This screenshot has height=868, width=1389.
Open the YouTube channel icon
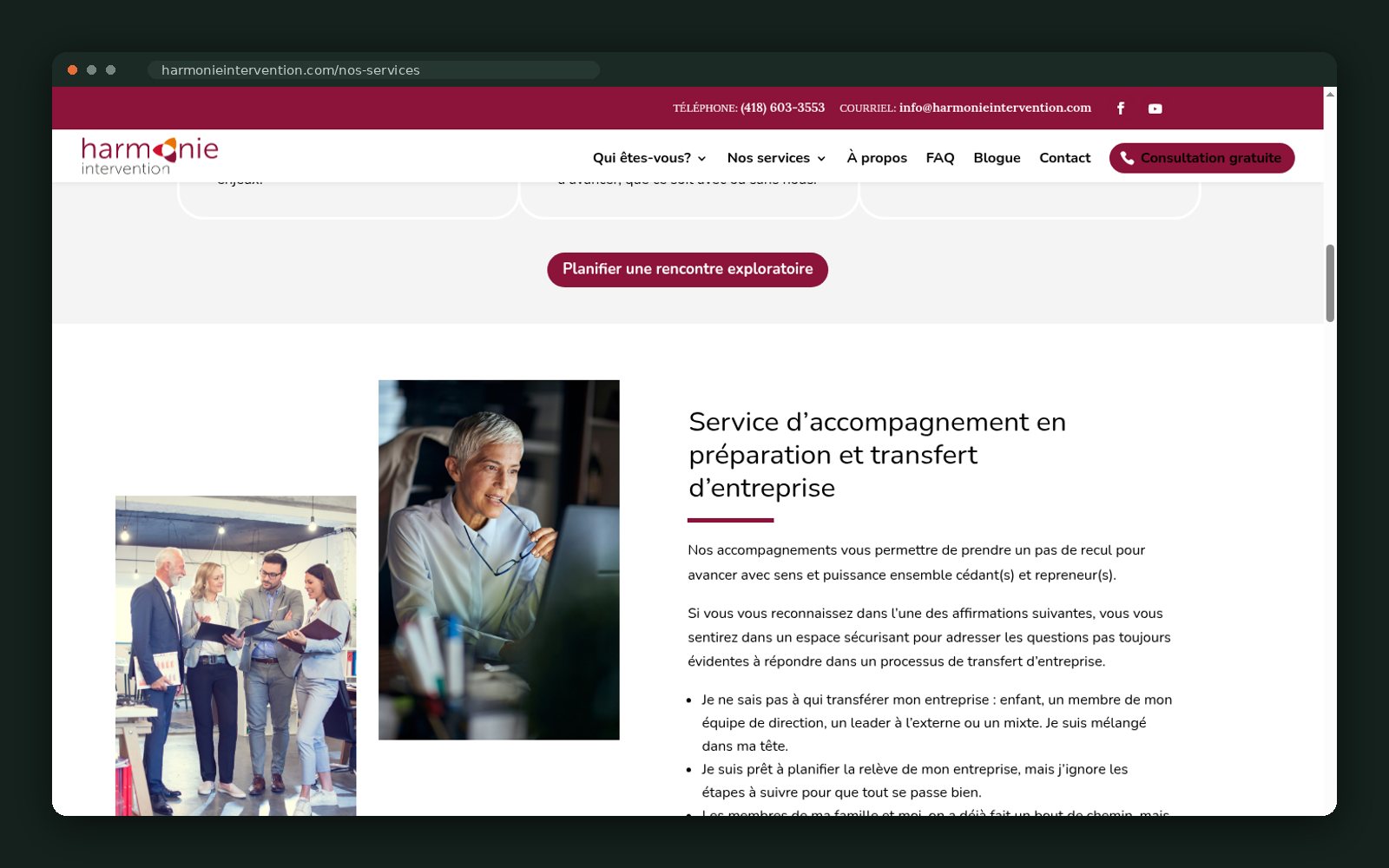click(1155, 108)
